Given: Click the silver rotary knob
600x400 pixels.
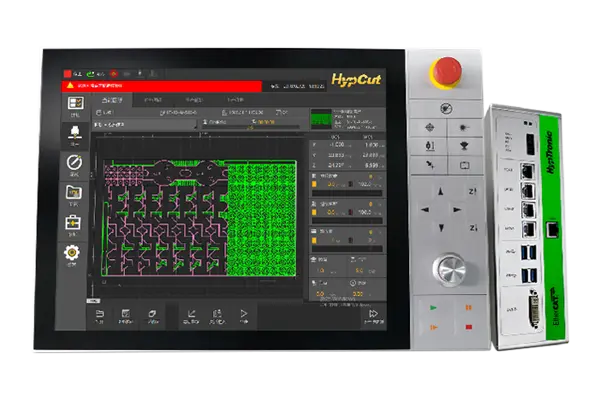Looking at the screenshot, I should [x=450, y=269].
